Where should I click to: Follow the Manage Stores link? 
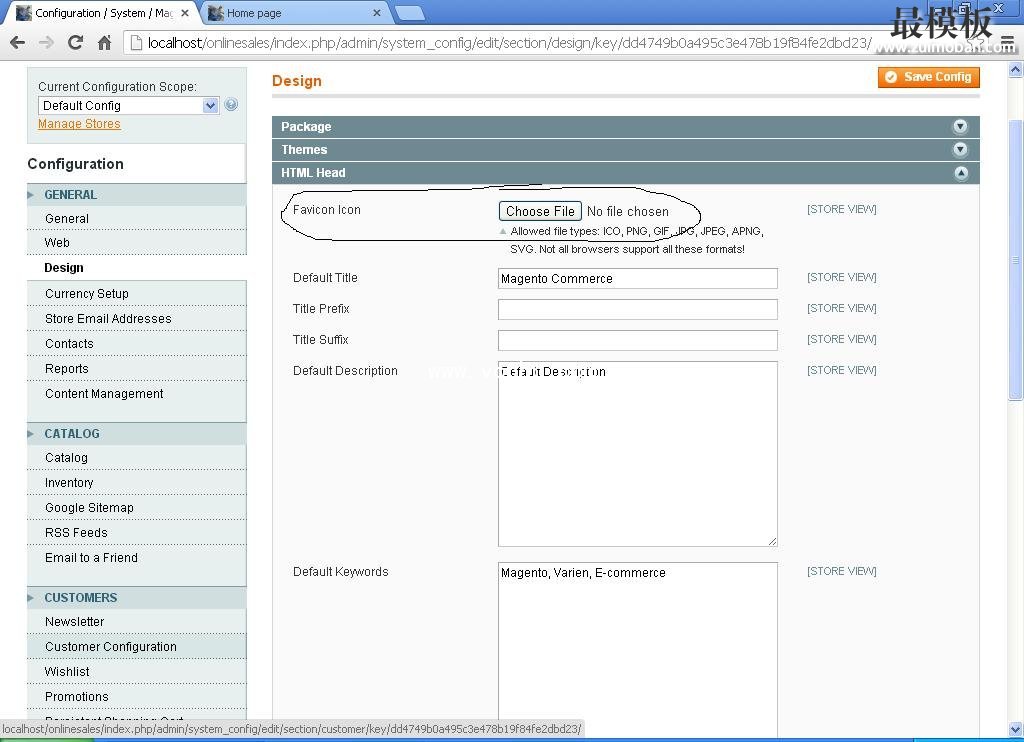[x=79, y=124]
